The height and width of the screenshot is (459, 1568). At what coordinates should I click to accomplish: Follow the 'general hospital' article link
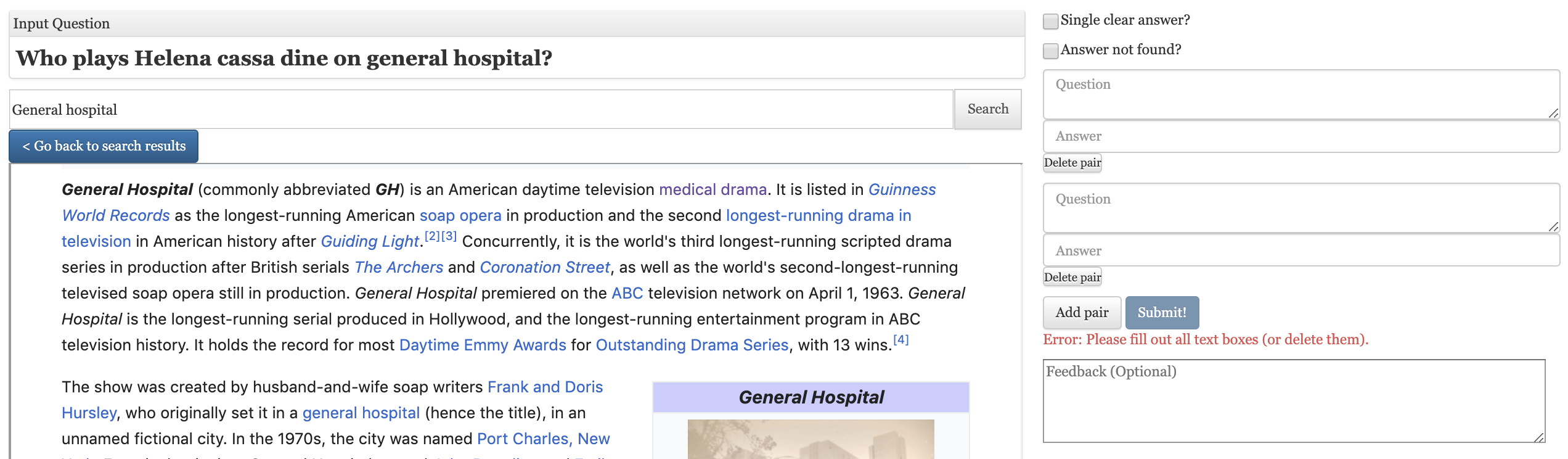tap(361, 413)
